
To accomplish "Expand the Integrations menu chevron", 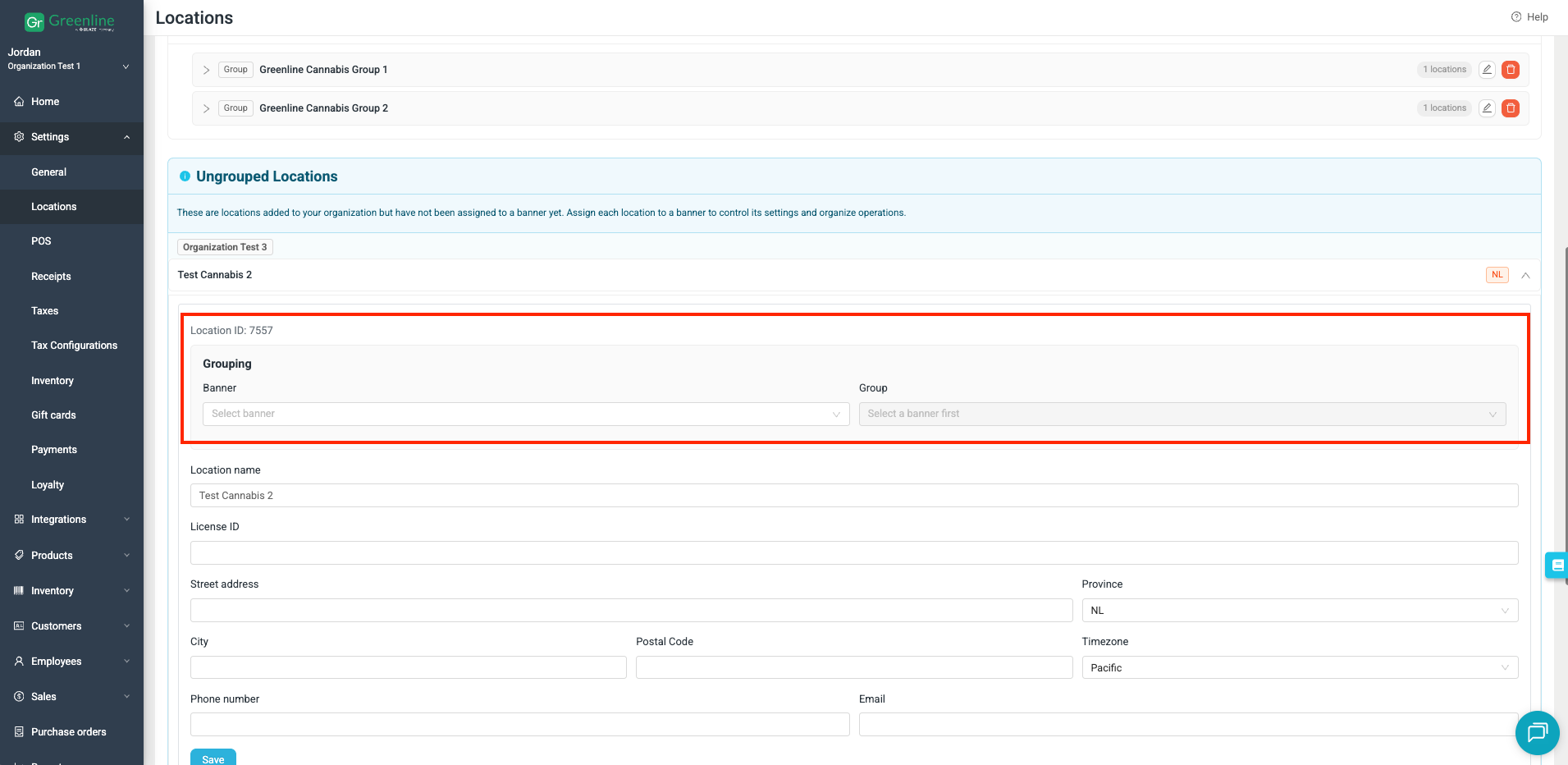I will point(126,520).
